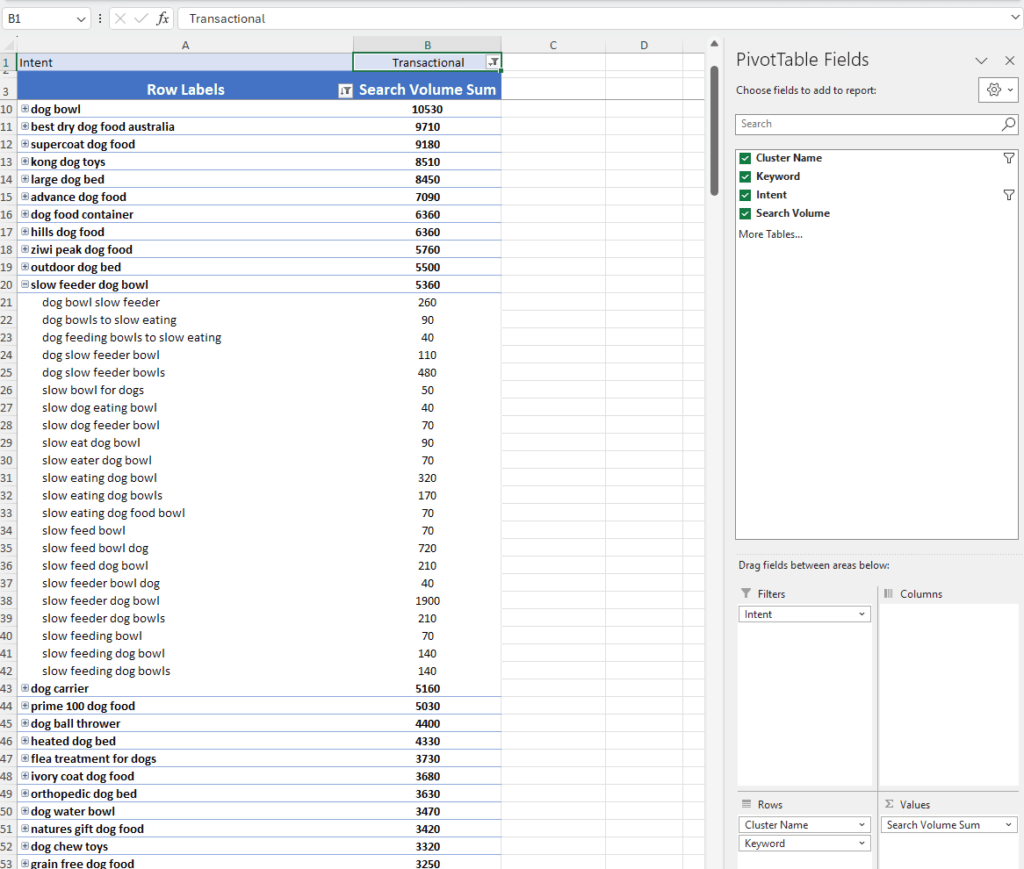Open the task pane options chevron
This screenshot has height=869, width=1024.
(x=981, y=60)
